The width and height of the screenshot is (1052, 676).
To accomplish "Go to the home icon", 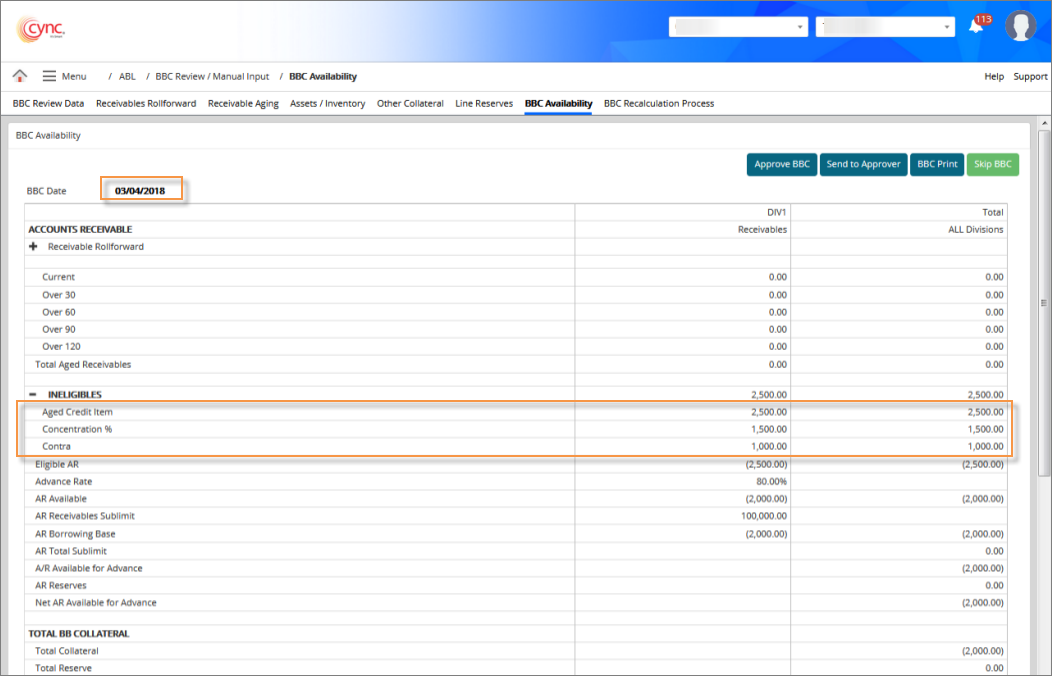I will tap(20, 76).
